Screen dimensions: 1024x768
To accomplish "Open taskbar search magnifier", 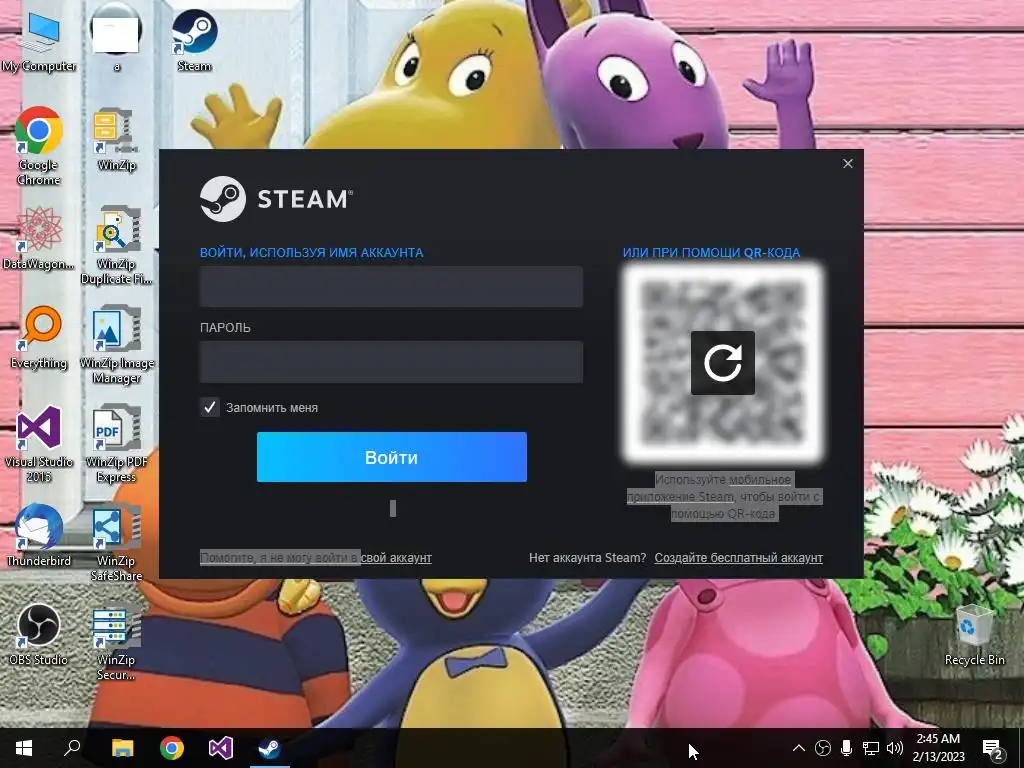I will [x=72, y=748].
